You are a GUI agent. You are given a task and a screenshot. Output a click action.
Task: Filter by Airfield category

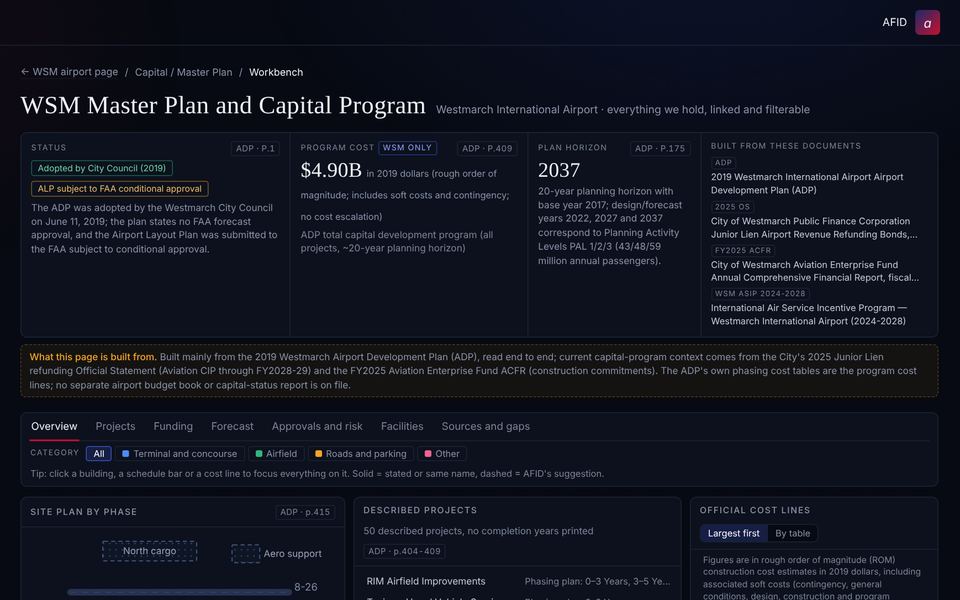point(276,454)
